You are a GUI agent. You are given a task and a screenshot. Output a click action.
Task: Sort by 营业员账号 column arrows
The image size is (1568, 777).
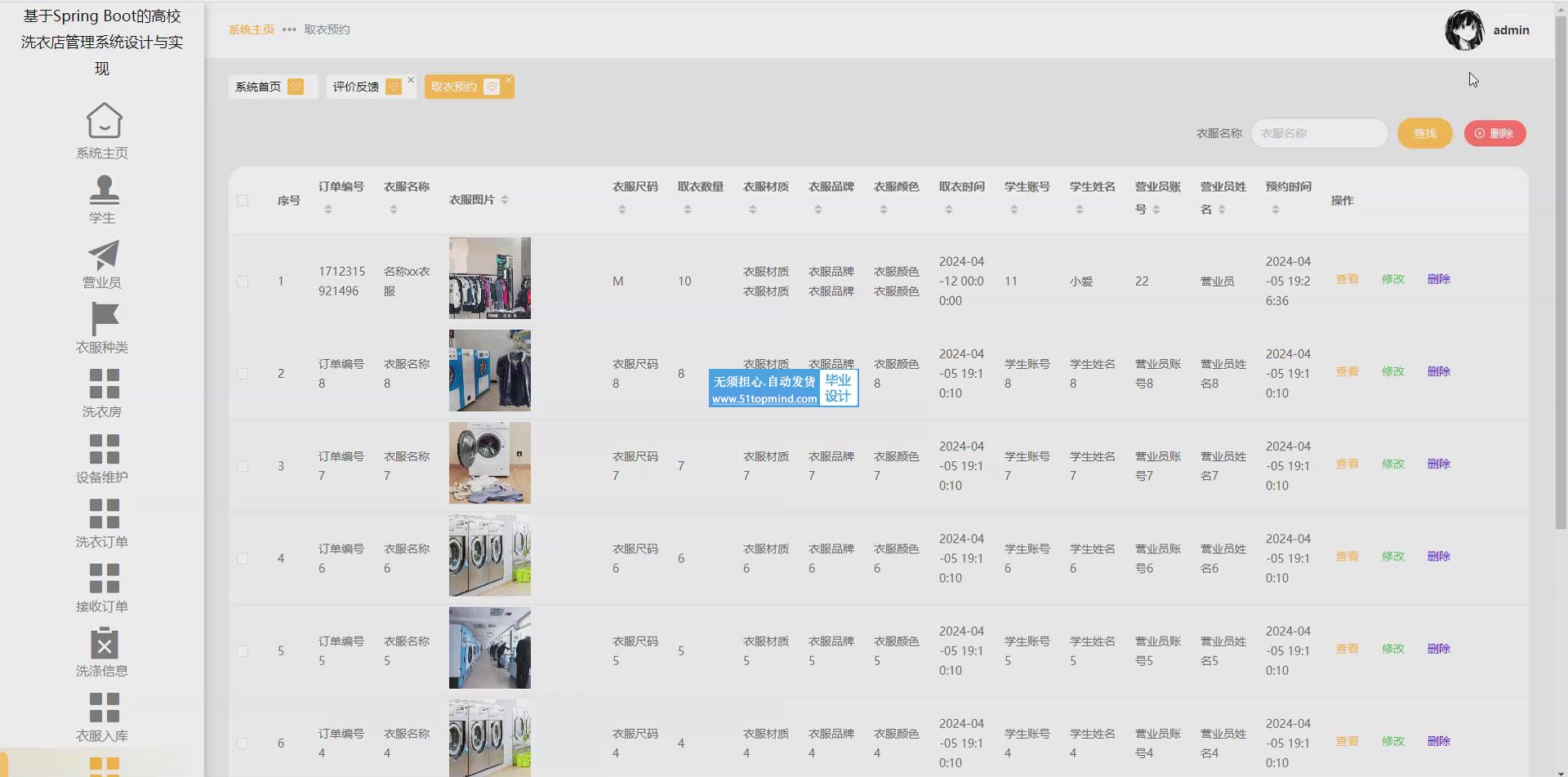pyautogui.click(x=1156, y=210)
